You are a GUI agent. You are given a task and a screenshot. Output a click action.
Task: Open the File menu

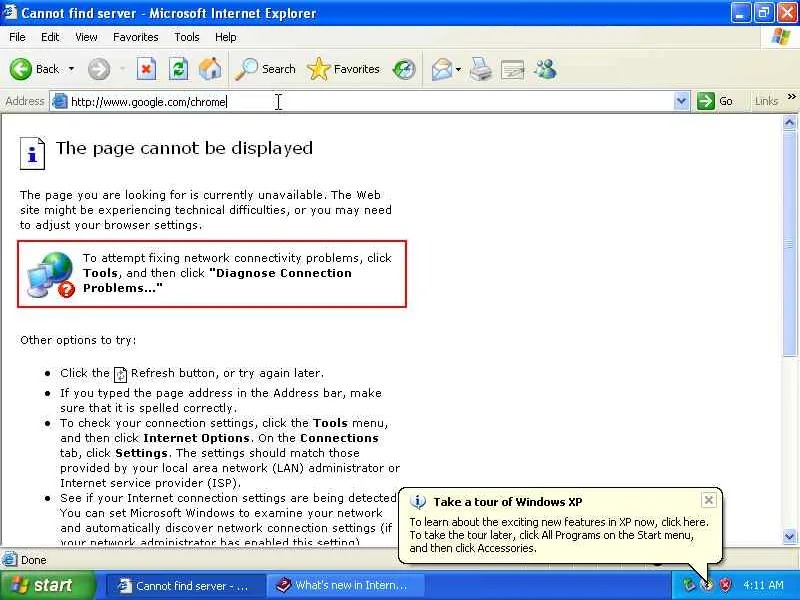pos(17,37)
